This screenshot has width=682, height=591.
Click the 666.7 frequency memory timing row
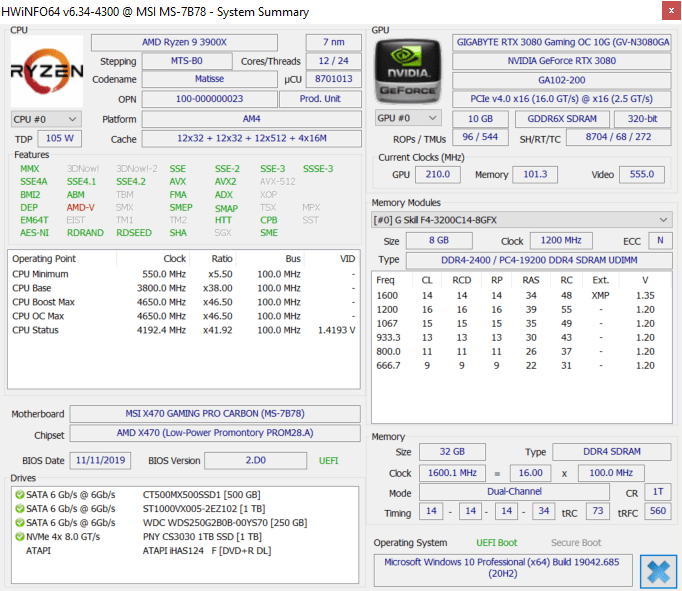point(522,365)
